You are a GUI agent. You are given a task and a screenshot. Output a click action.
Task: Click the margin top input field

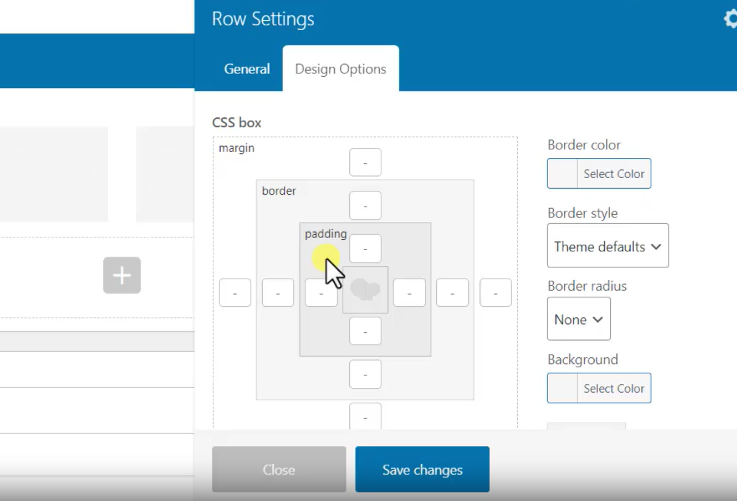pos(365,162)
